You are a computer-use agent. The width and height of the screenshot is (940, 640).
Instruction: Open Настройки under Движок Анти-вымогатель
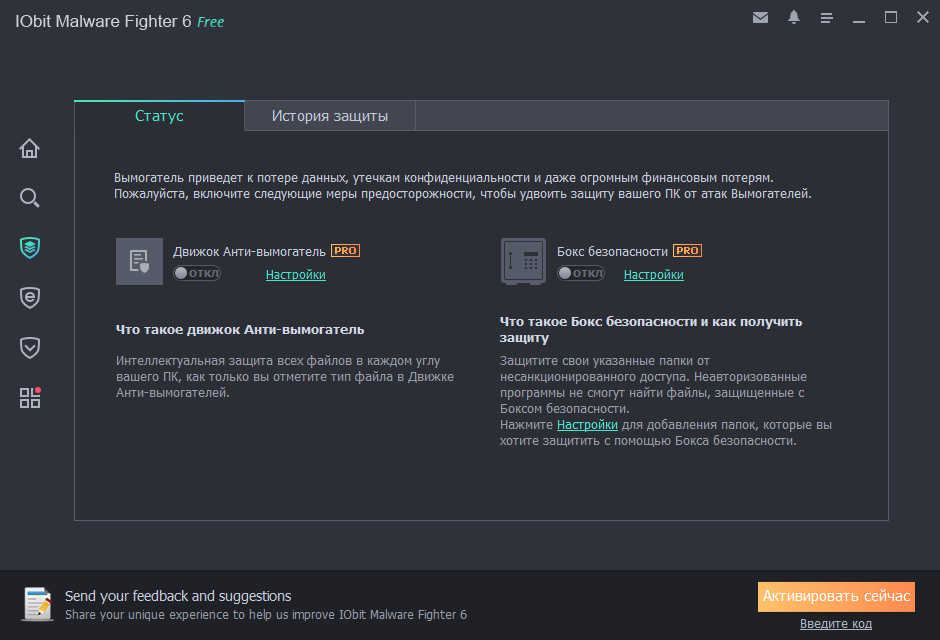[295, 274]
